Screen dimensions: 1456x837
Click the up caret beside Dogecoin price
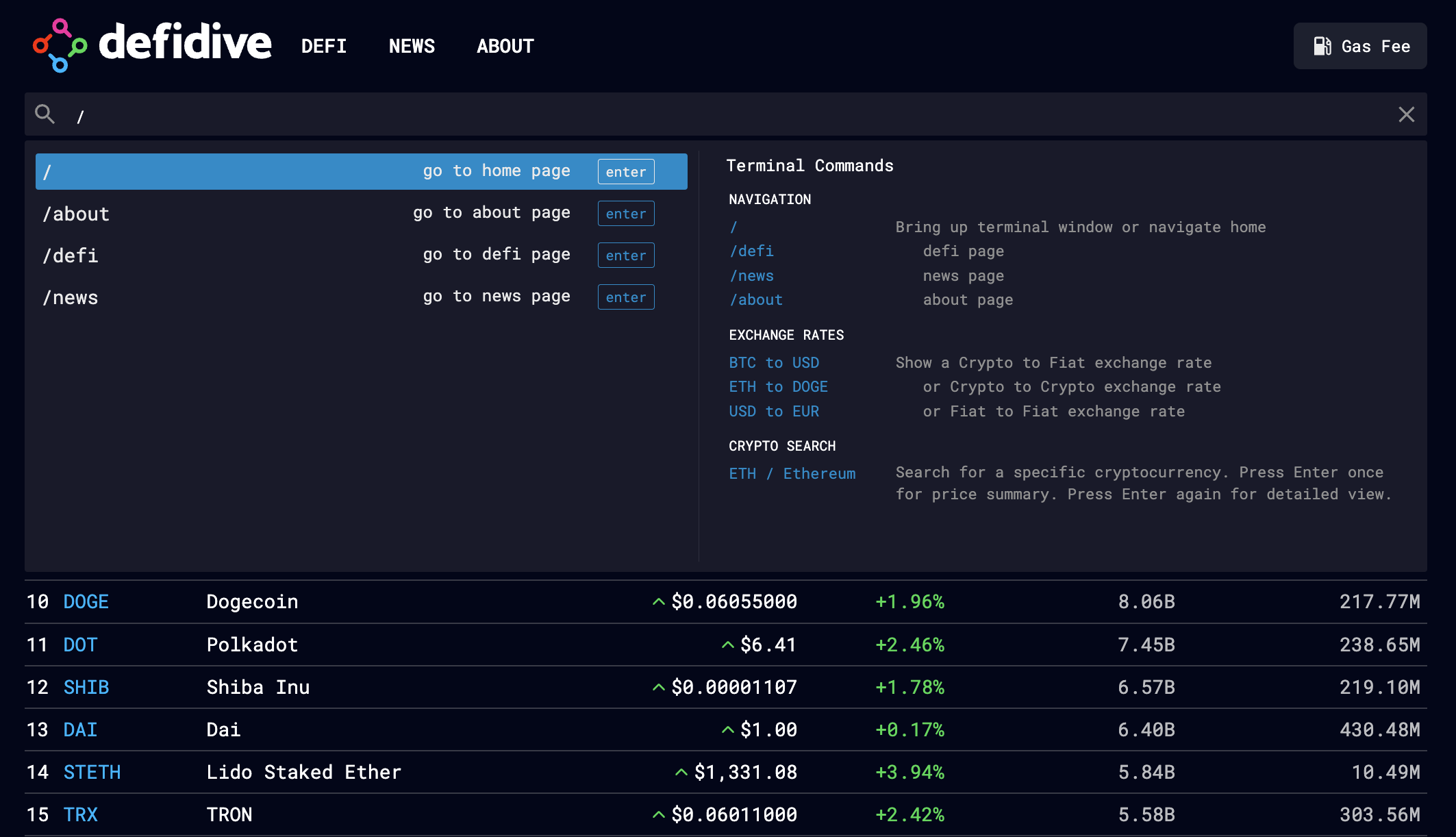(x=659, y=602)
